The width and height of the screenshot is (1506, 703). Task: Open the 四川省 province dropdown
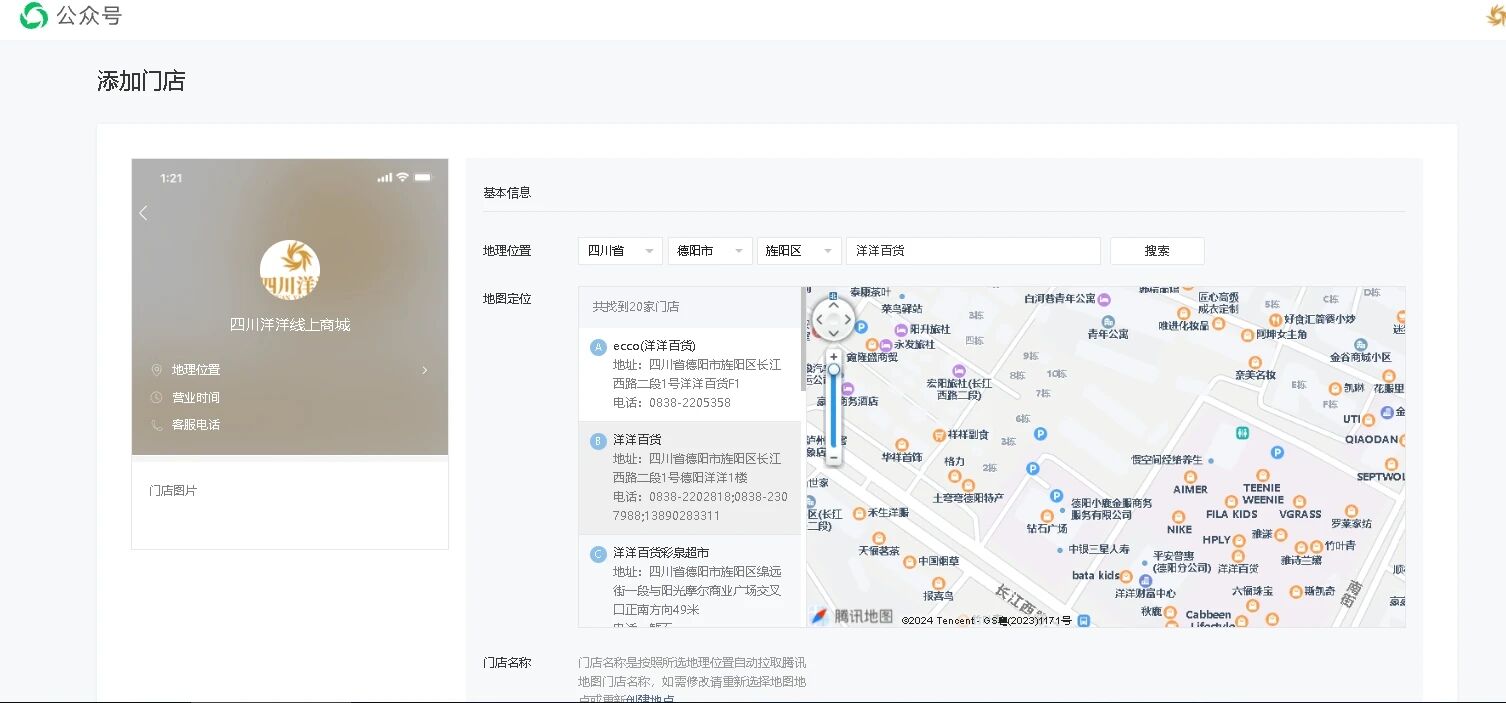pyautogui.click(x=620, y=251)
